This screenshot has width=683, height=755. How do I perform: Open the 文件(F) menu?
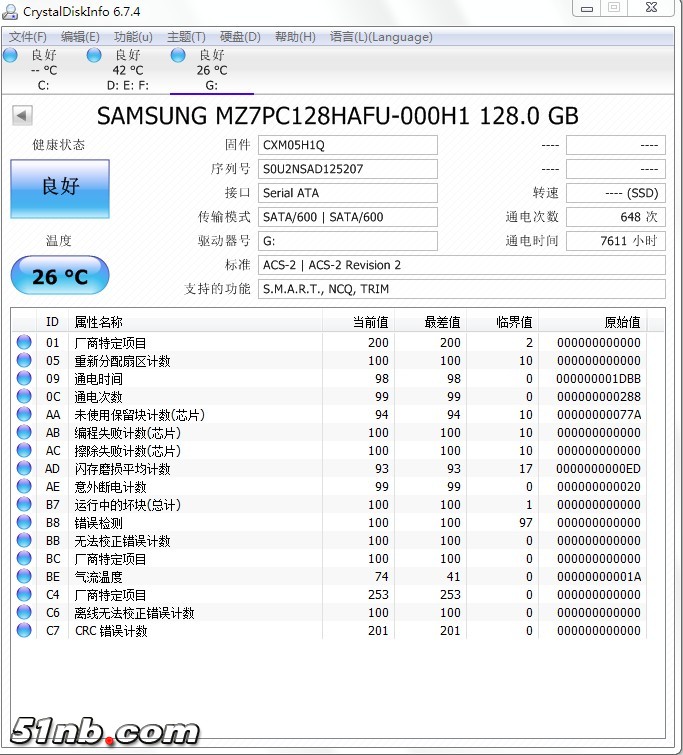point(28,37)
